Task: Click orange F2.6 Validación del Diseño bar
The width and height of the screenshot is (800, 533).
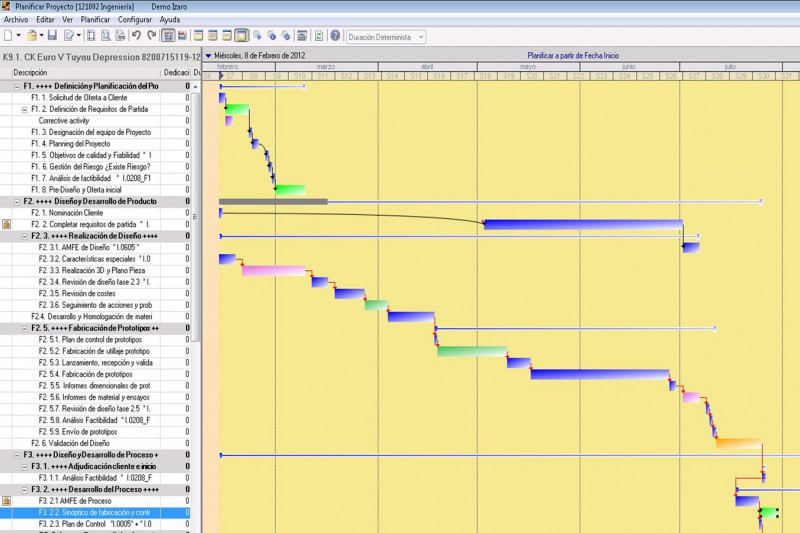Action: 739,443
